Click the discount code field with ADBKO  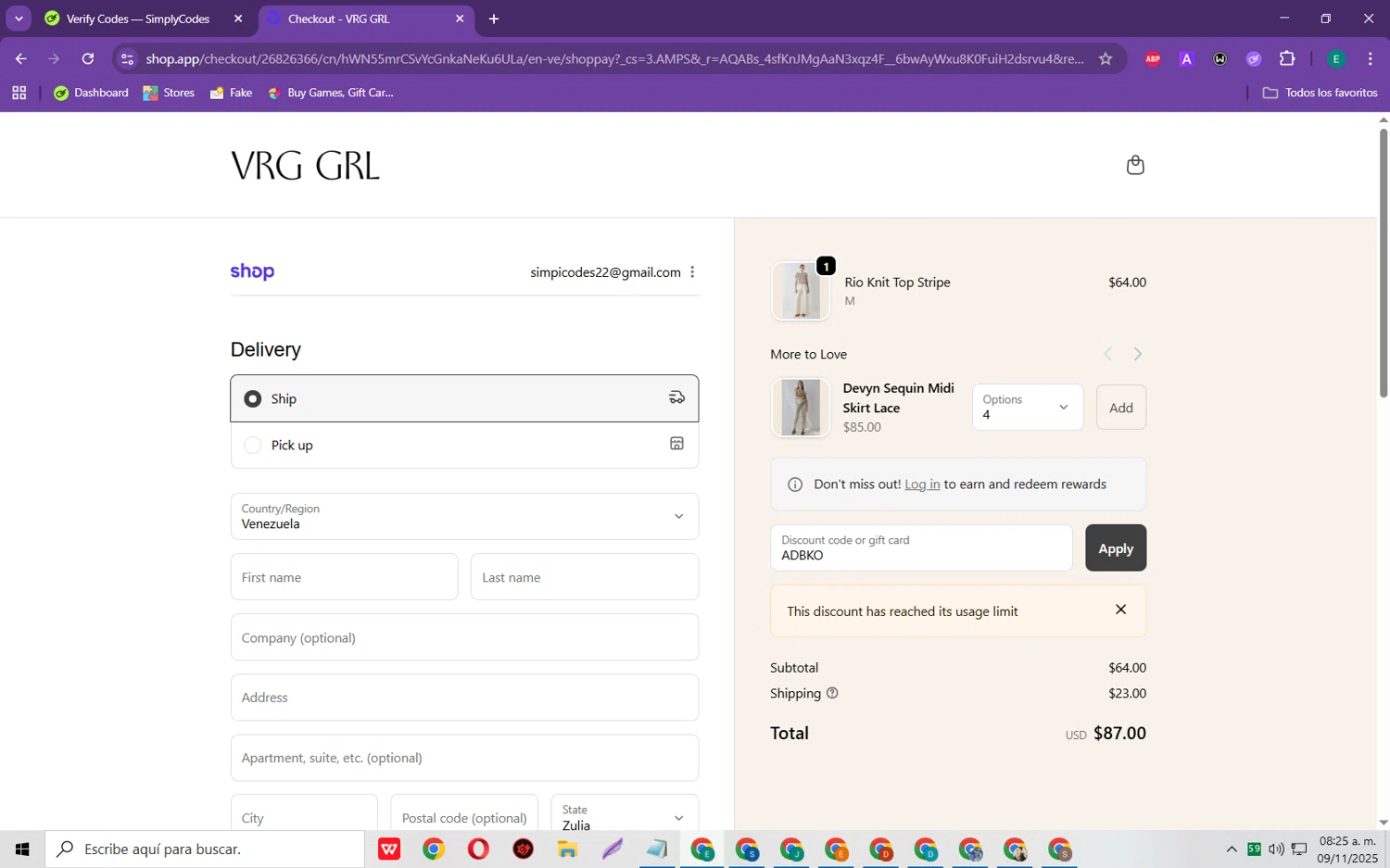pos(921,547)
